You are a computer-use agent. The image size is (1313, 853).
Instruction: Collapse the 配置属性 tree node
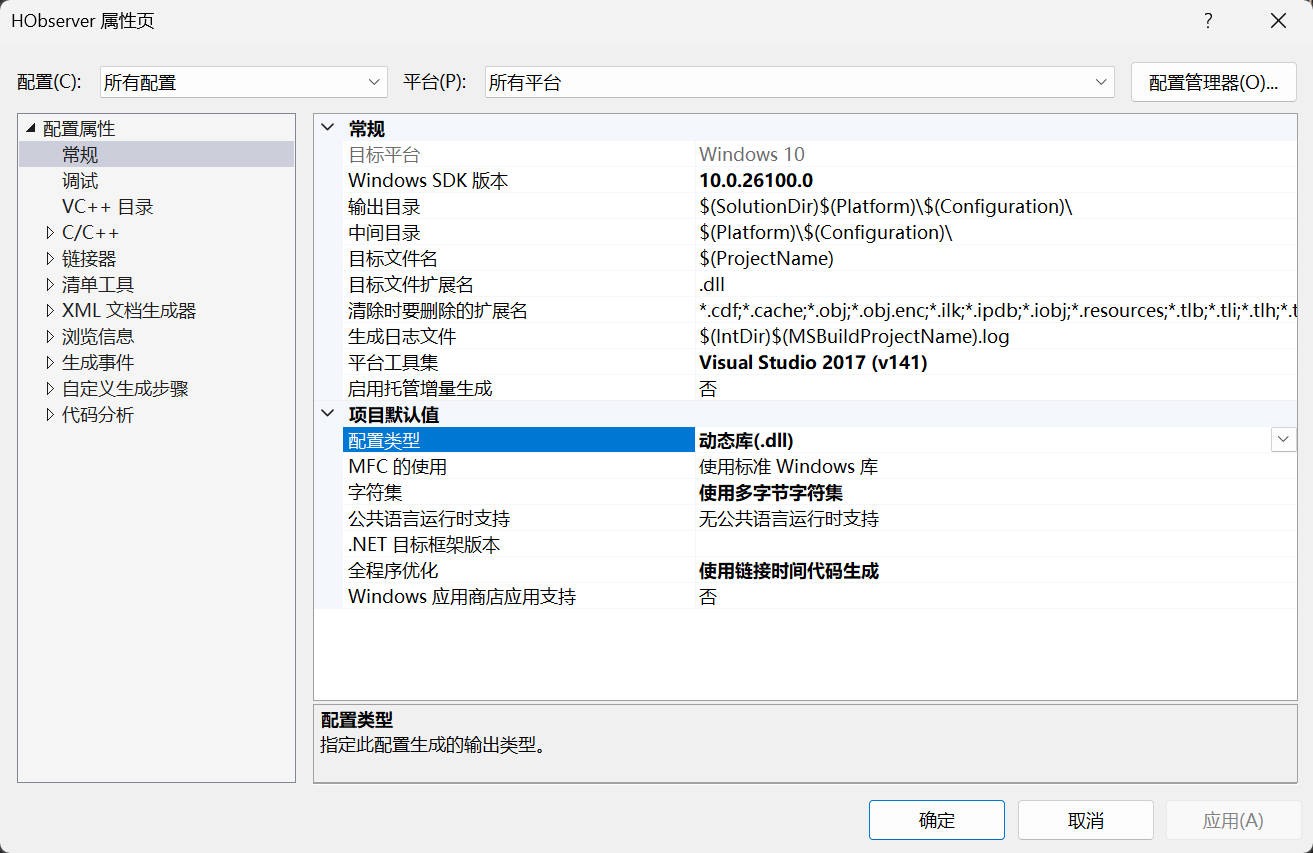[x=31, y=129]
